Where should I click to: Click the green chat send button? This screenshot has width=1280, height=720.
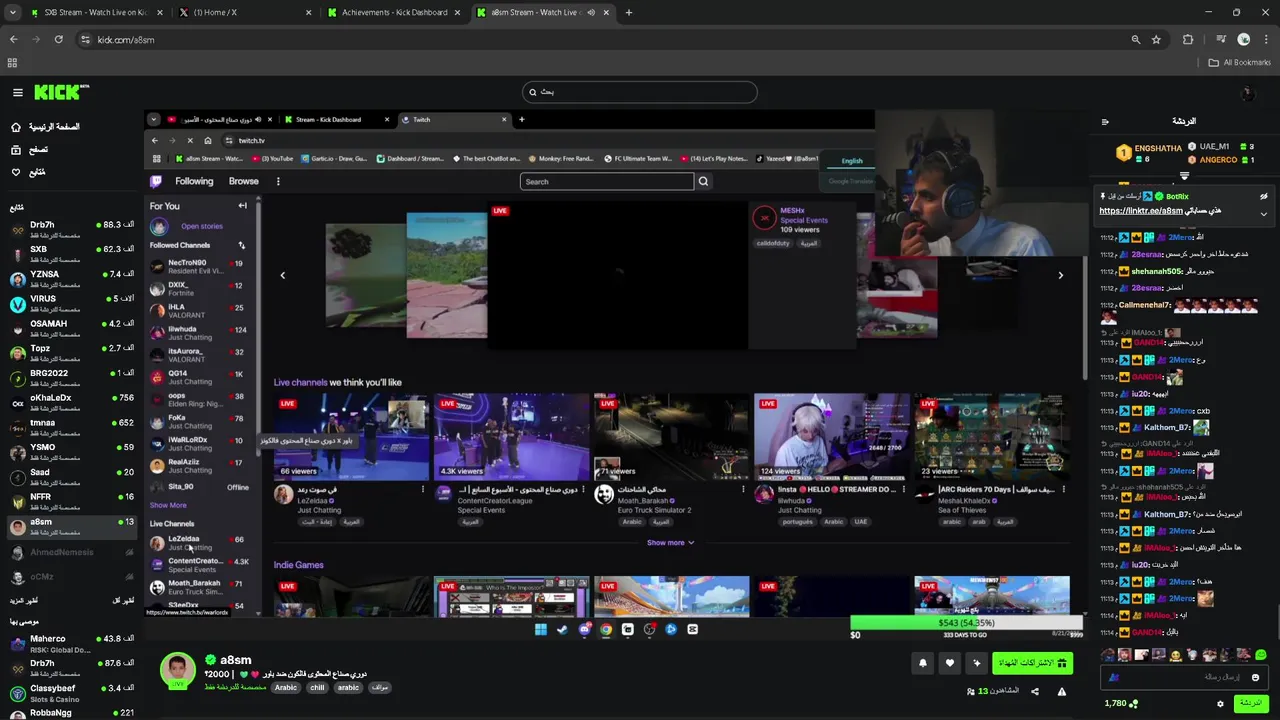(1251, 703)
